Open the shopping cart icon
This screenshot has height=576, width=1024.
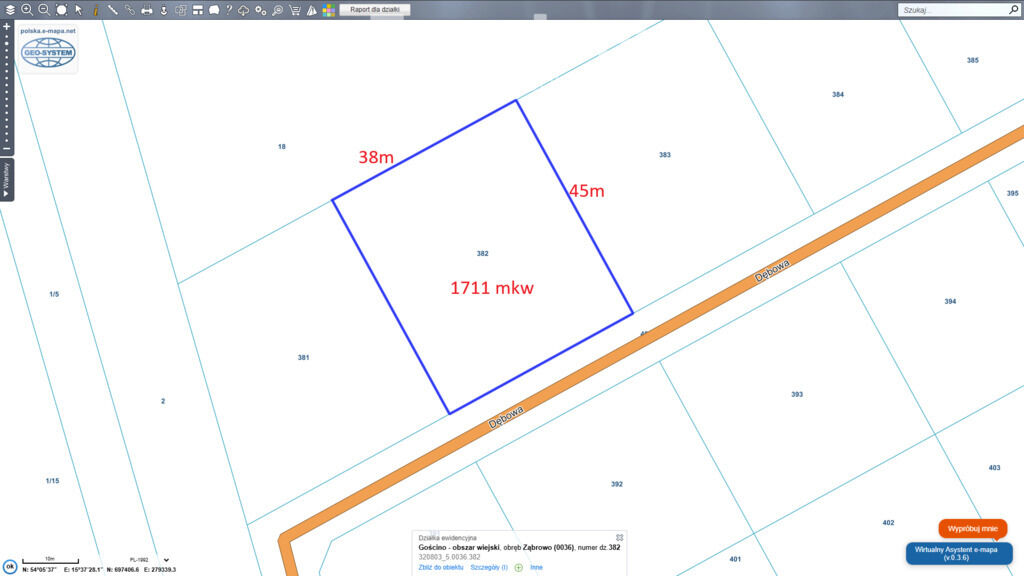(x=294, y=10)
